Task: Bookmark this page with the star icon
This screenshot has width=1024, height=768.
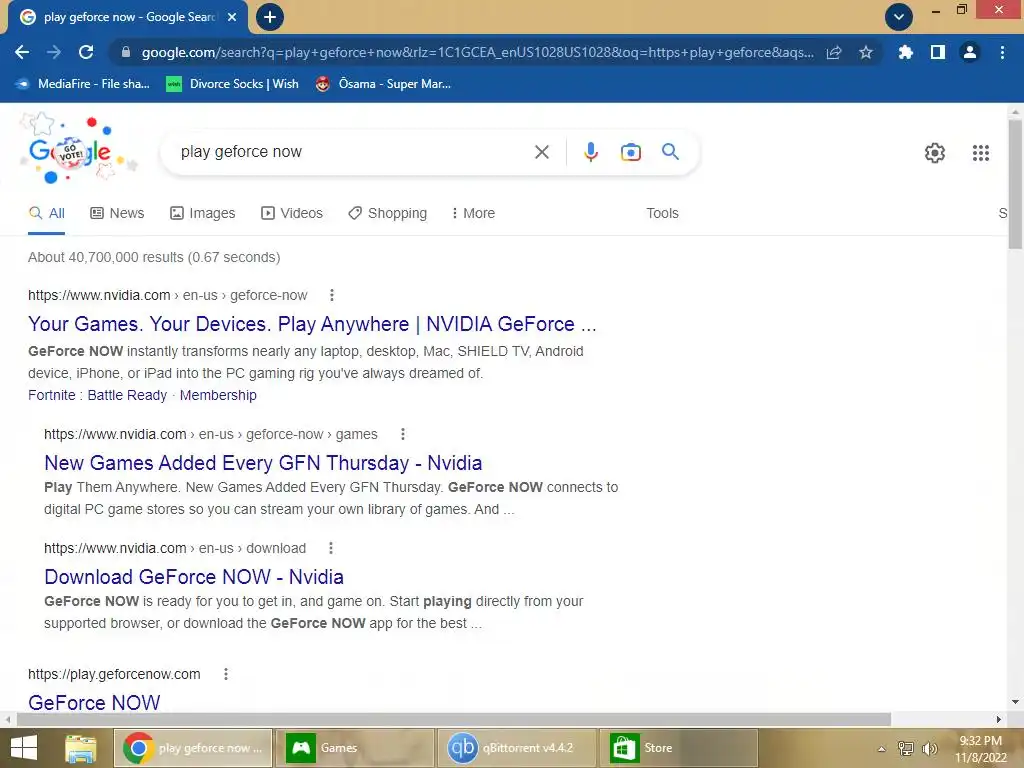Action: [866, 52]
